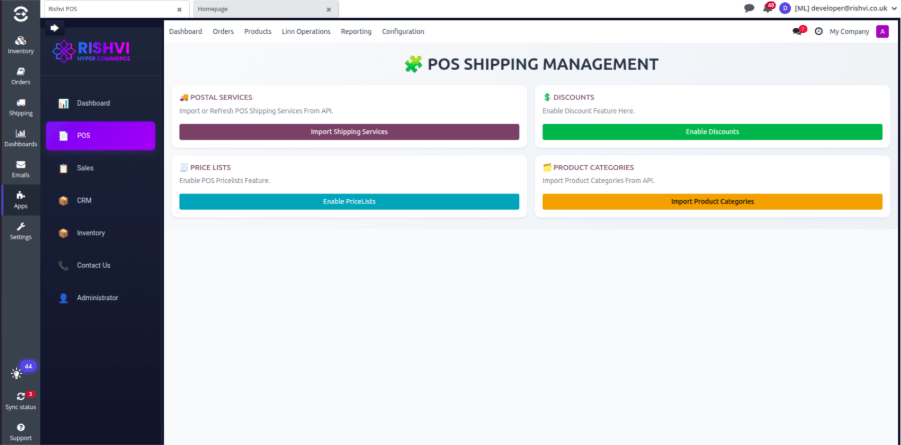
Task: Open the purple user avatar menu
Action: (882, 32)
